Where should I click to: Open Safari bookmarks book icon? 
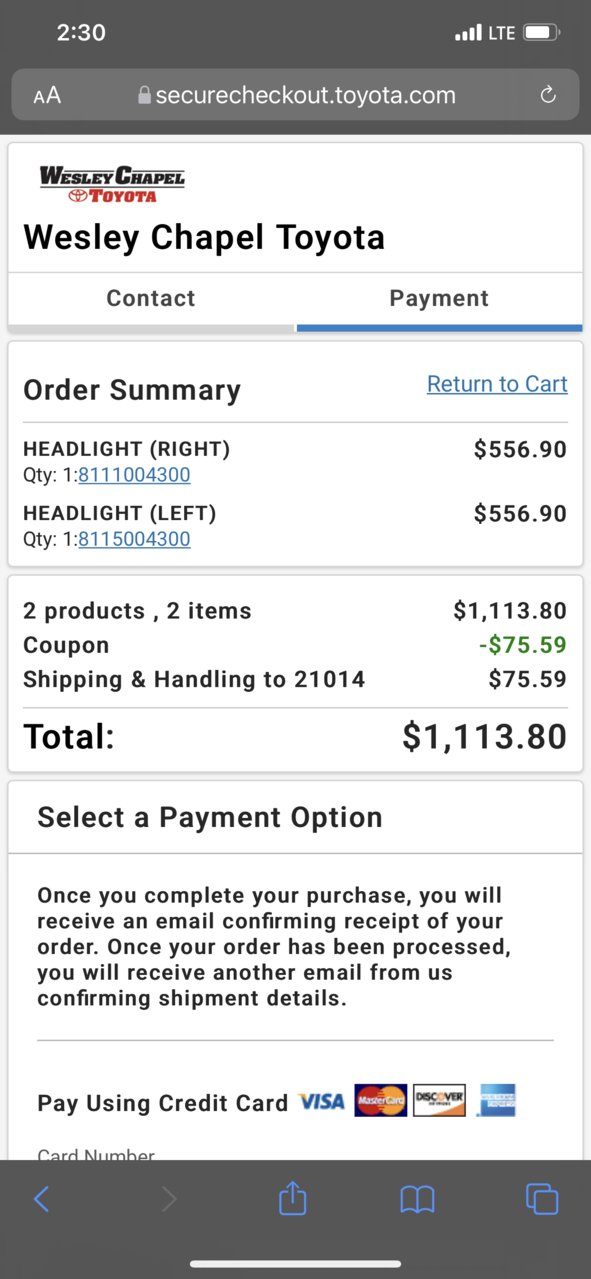[x=417, y=1199]
